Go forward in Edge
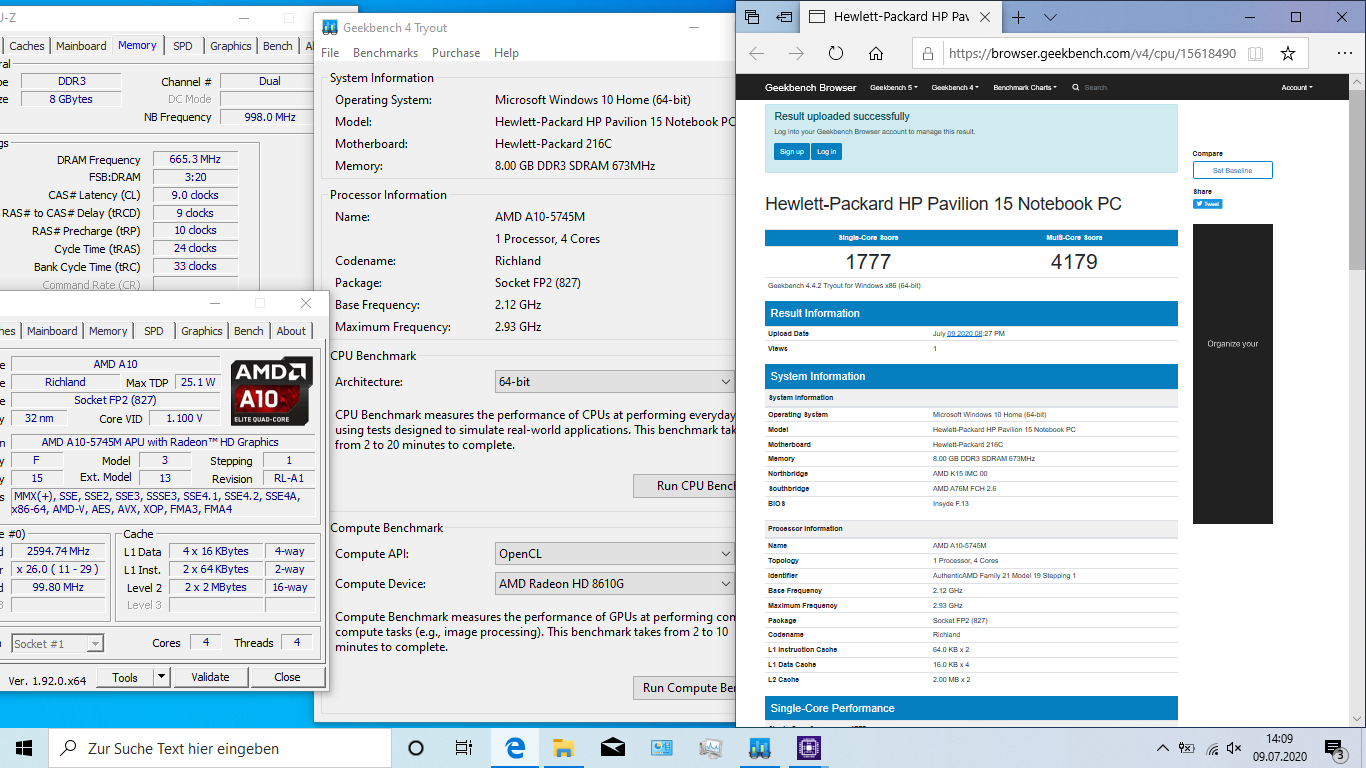 (x=796, y=54)
